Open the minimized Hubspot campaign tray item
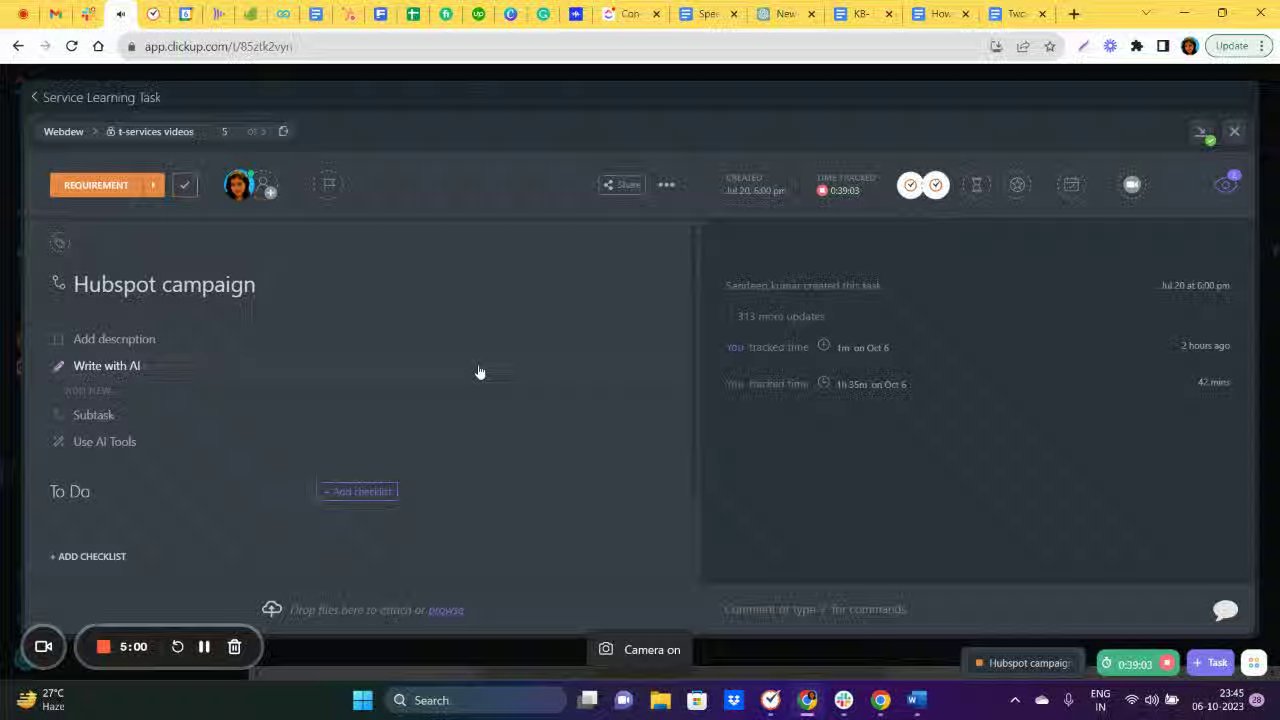Viewport: 1280px width, 720px height. click(1023, 663)
